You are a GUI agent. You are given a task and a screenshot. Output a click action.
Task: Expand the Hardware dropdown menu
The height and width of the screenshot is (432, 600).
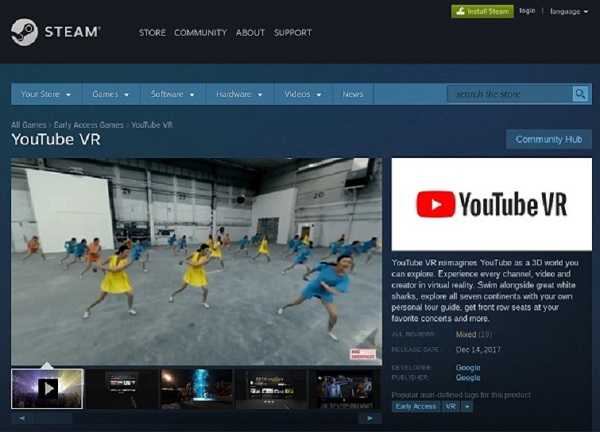[x=239, y=94]
